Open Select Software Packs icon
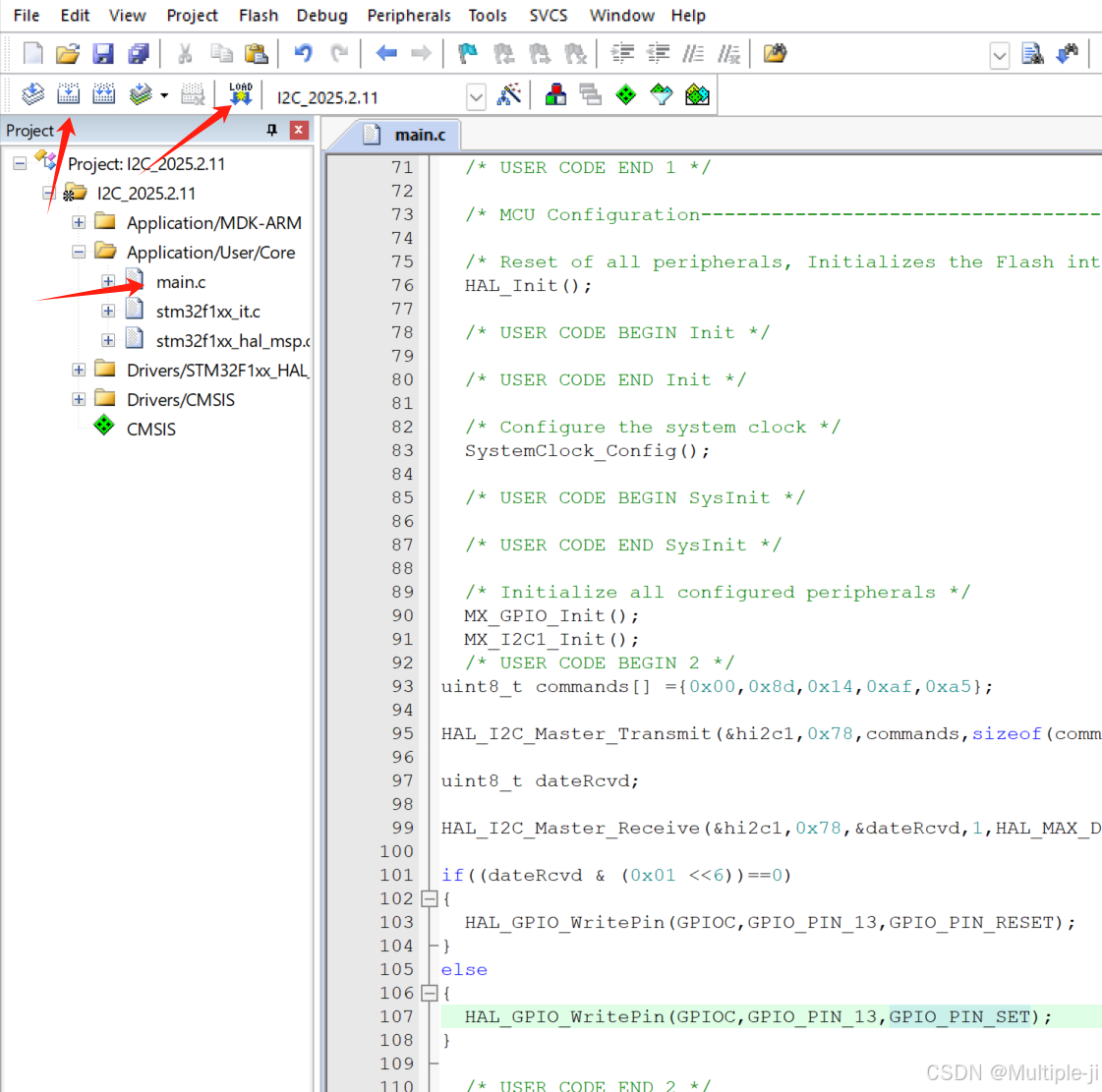The height and width of the screenshot is (1092, 1102). tap(662, 94)
